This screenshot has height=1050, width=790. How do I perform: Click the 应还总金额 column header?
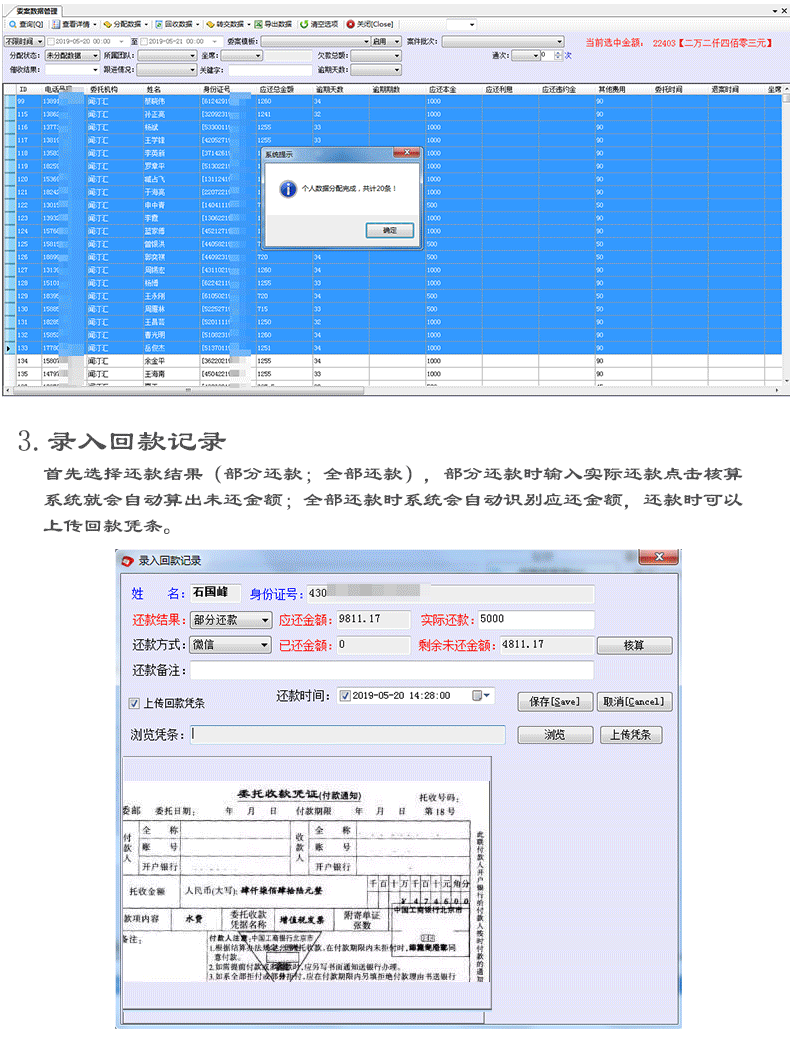pyautogui.click(x=284, y=89)
